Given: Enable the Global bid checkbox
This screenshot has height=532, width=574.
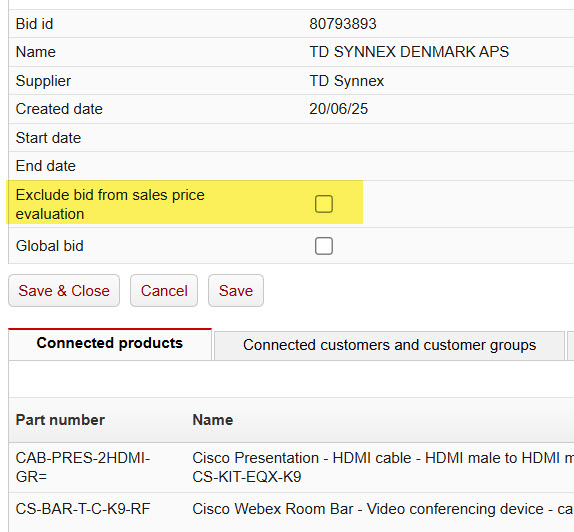Looking at the screenshot, I should click(x=324, y=246).
